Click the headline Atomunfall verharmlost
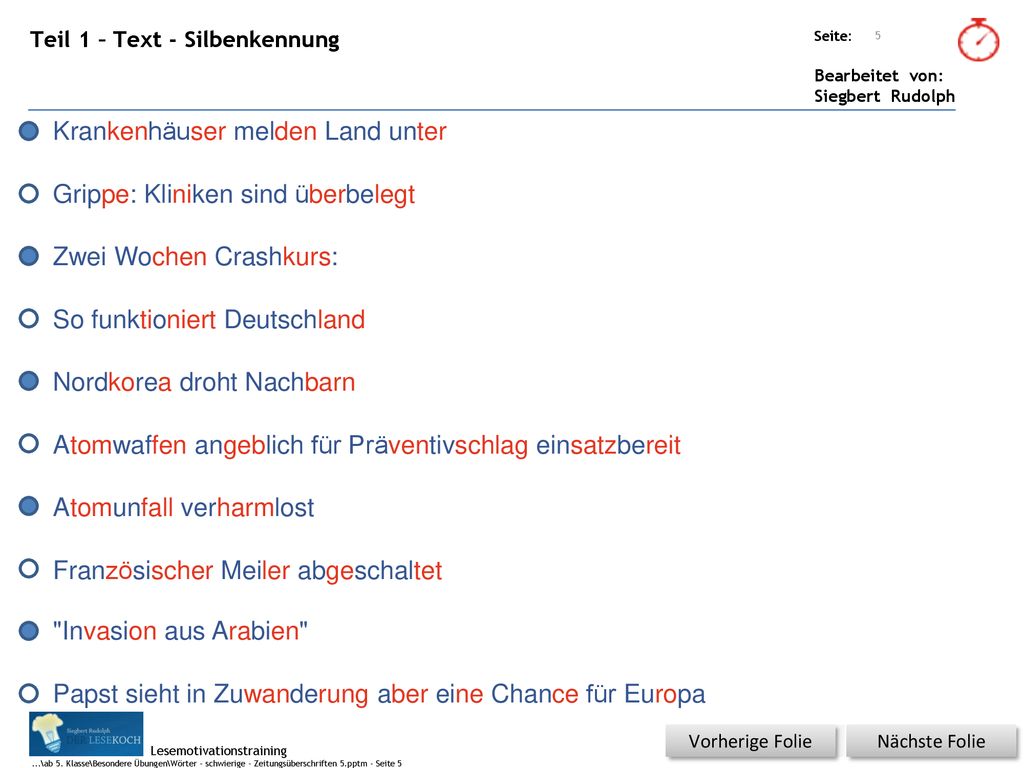Image resolution: width=1024 pixels, height=768 pixels. coord(184,507)
